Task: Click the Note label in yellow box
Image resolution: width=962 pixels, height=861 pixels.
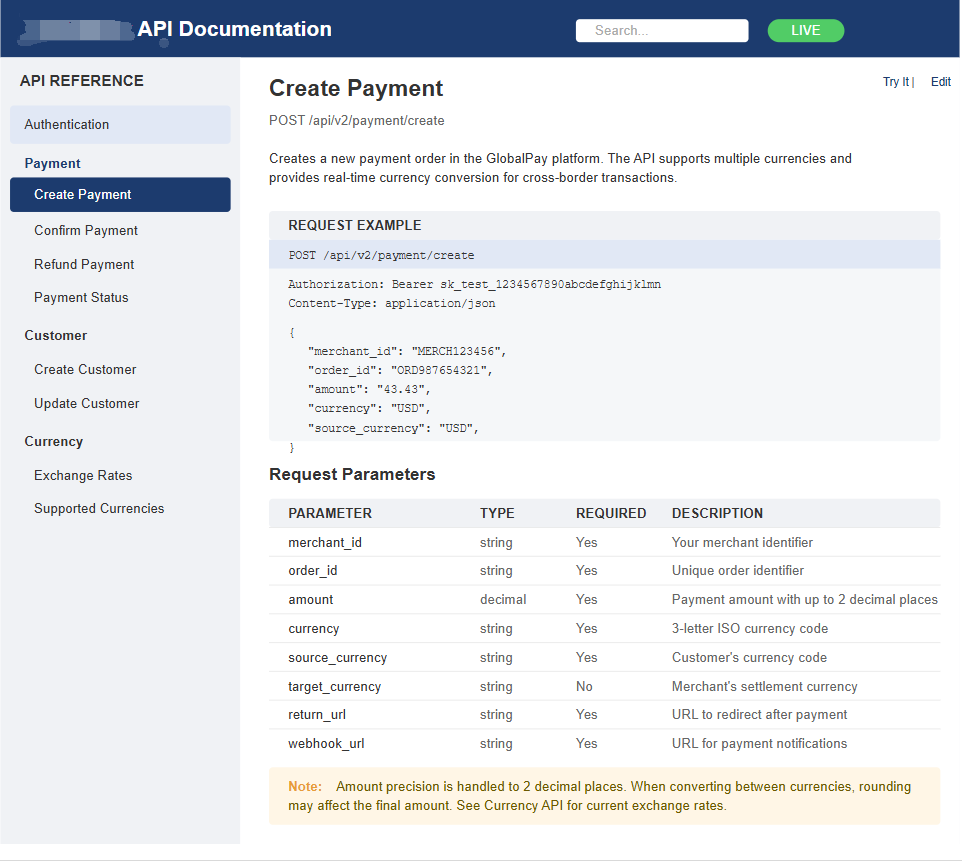Action: point(305,786)
